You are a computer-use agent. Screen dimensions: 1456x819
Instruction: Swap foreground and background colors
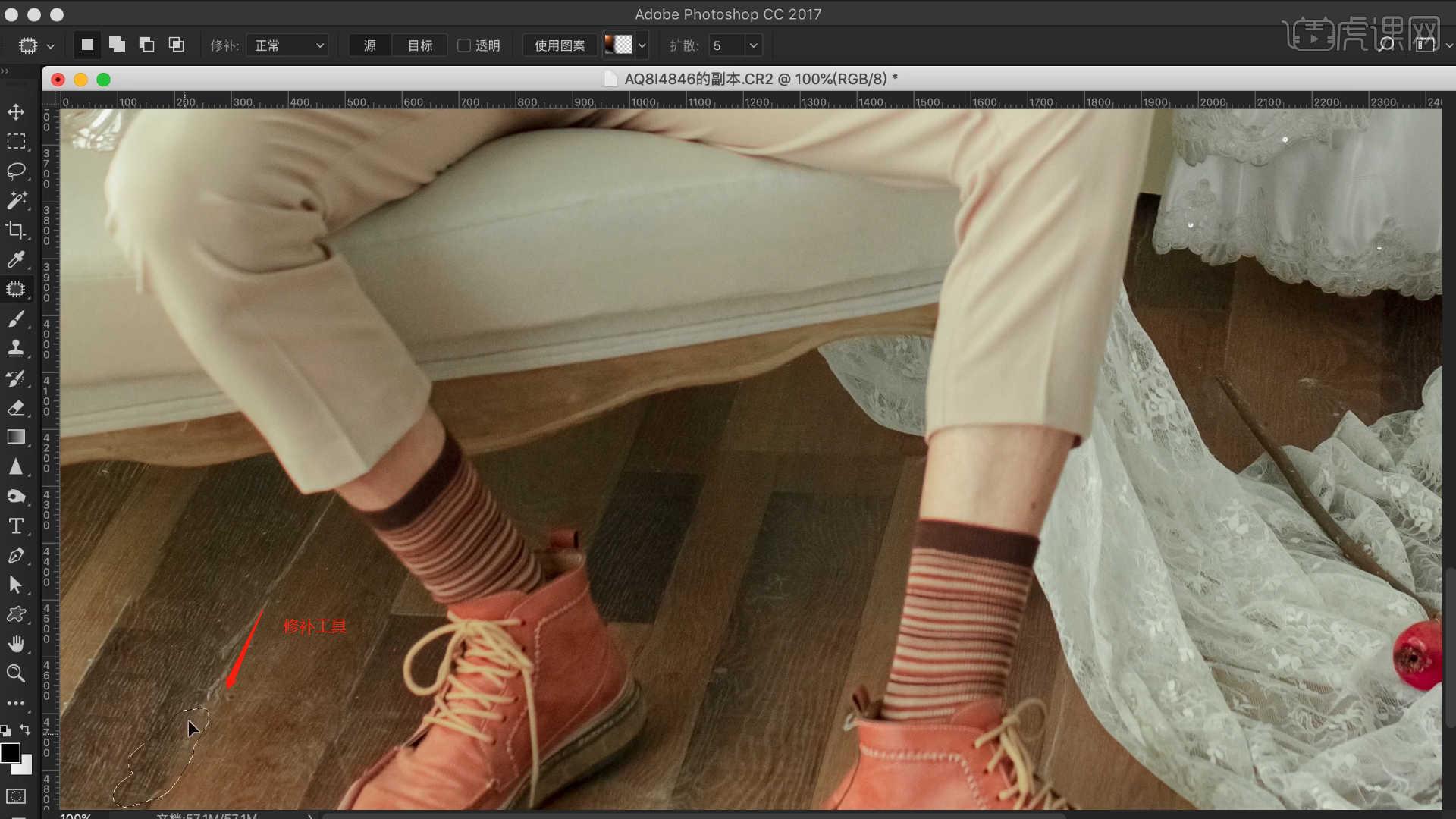25,730
